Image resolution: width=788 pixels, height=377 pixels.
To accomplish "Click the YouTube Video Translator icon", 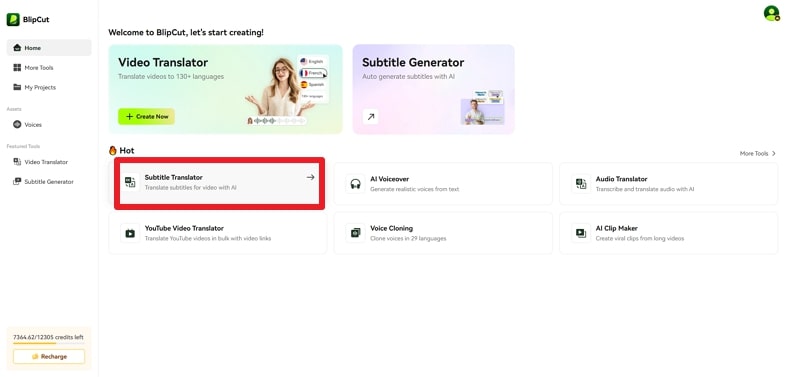I will point(130,233).
